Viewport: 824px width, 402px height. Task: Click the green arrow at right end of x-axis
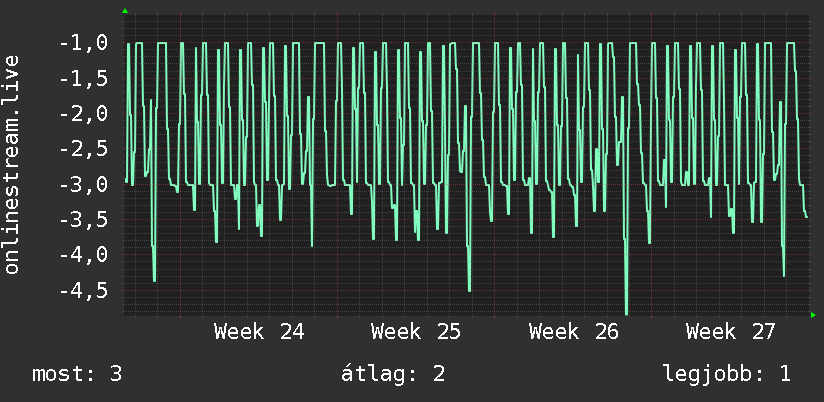[x=813, y=315]
